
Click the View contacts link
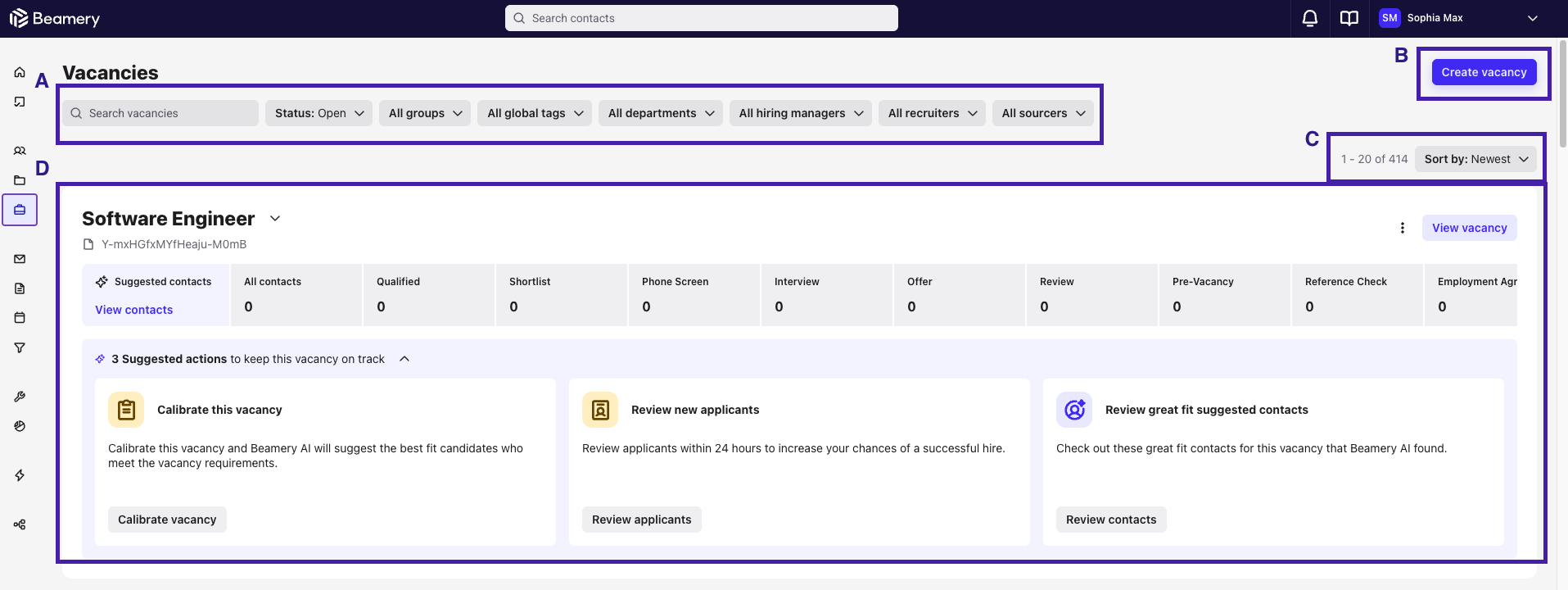click(x=134, y=310)
